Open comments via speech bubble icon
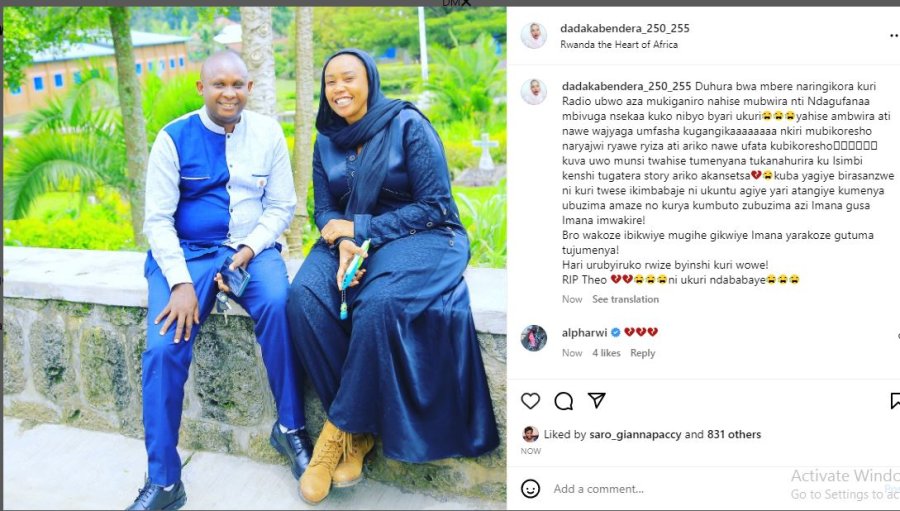900x511 pixels. pyautogui.click(x=564, y=401)
